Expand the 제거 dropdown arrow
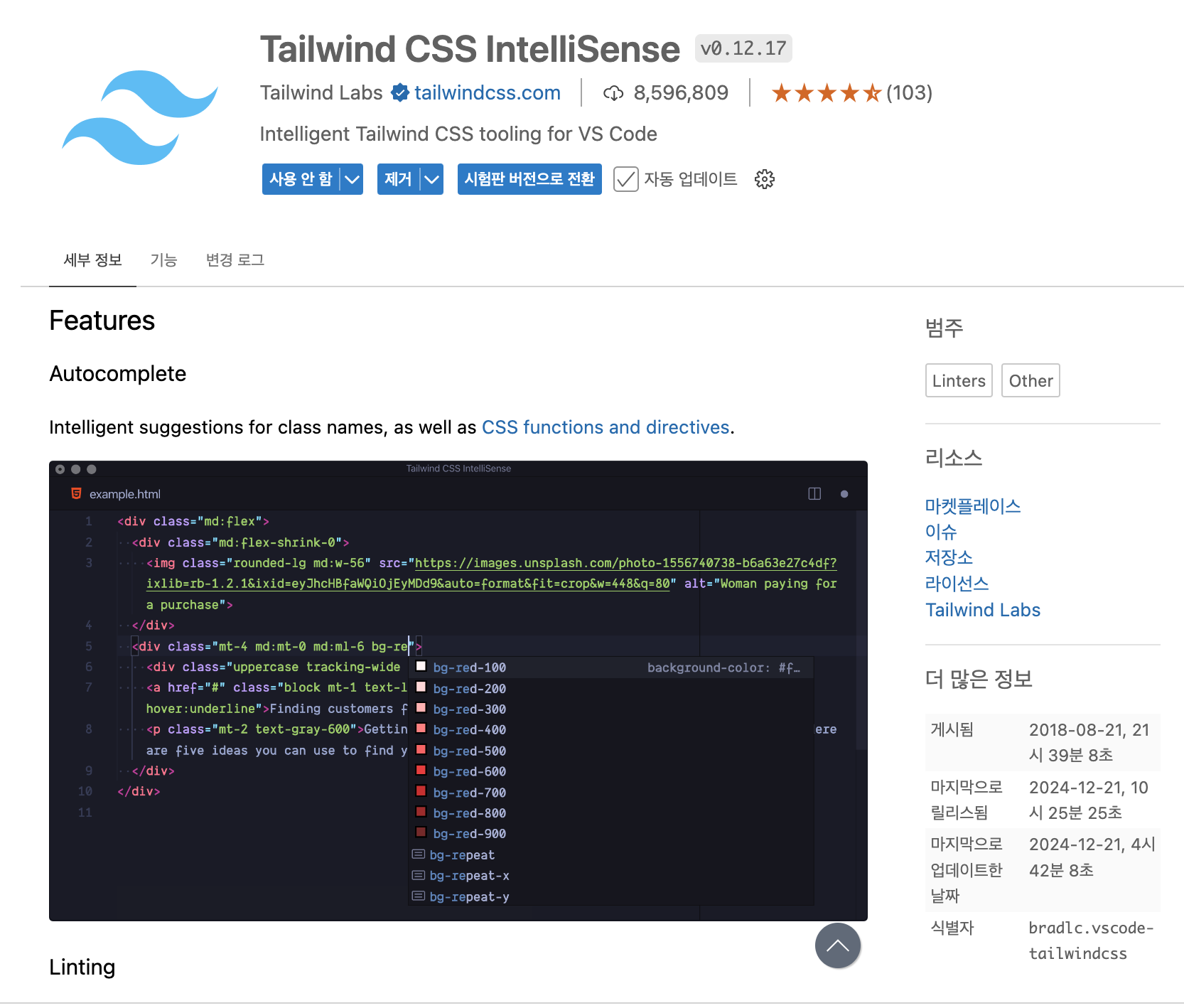The image size is (1184, 1008). point(431,179)
